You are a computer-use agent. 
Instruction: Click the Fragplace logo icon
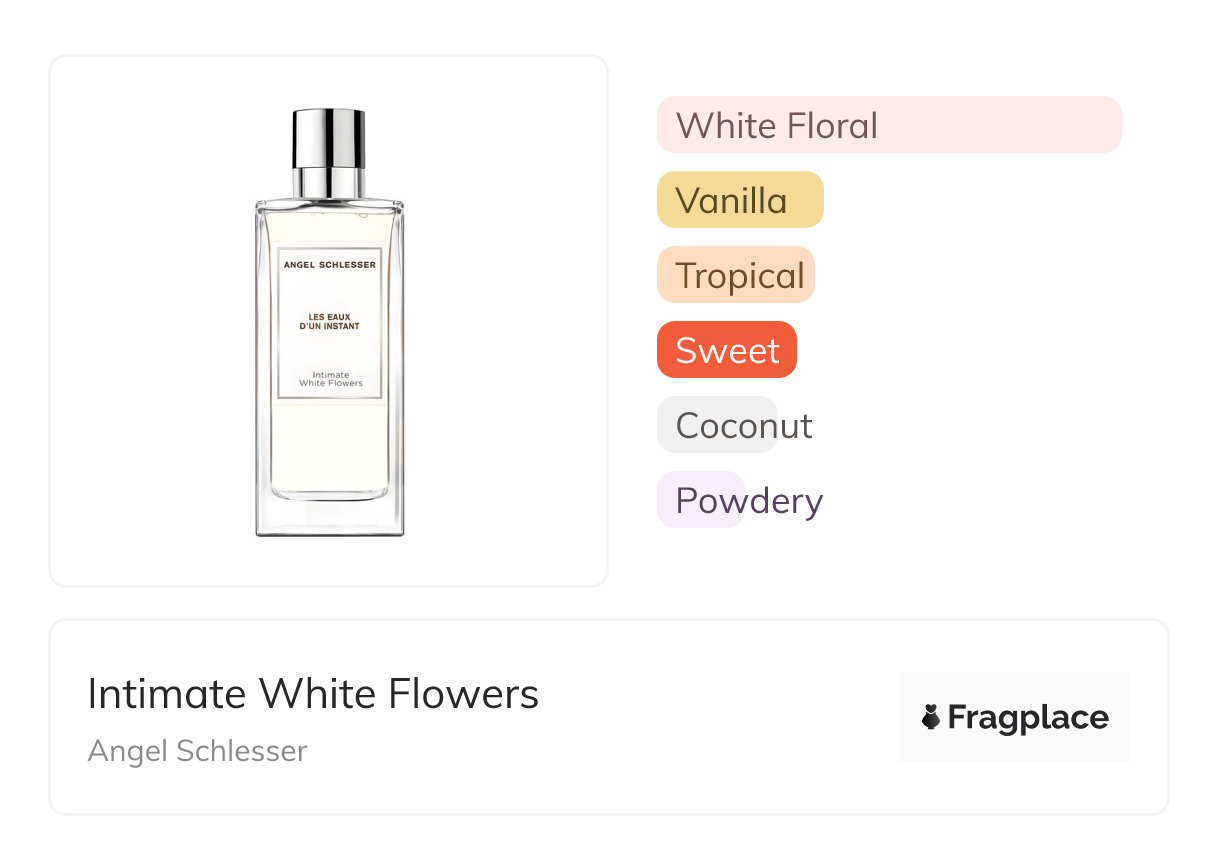931,717
